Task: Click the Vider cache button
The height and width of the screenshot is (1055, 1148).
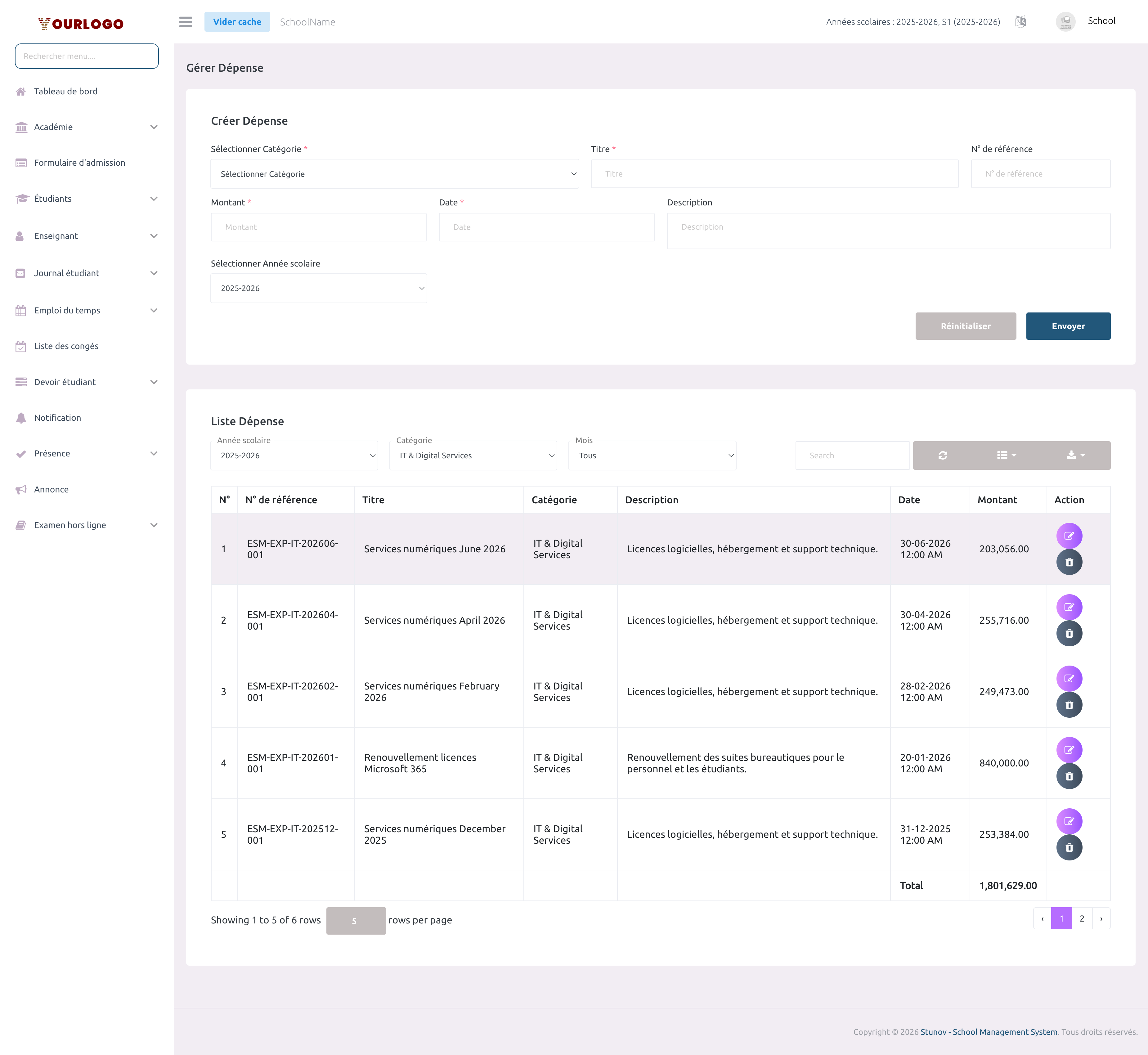Action: (237, 22)
